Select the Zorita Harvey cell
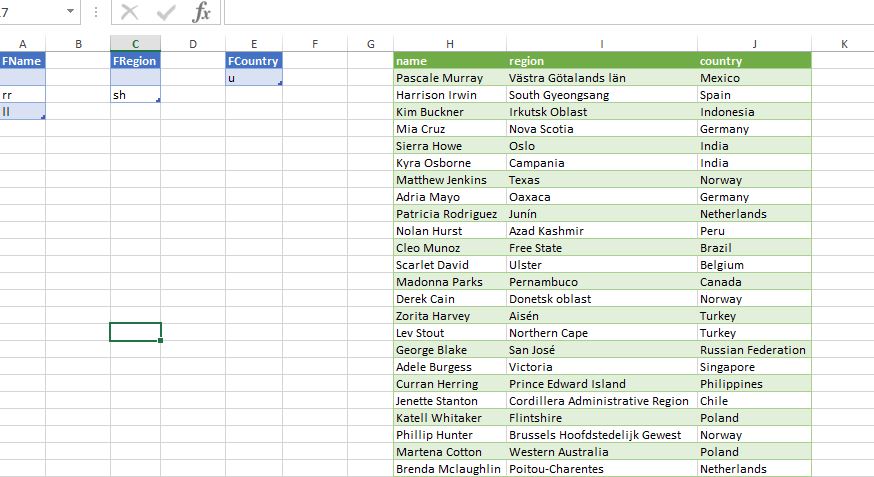The height and width of the screenshot is (477, 874). click(x=450, y=316)
